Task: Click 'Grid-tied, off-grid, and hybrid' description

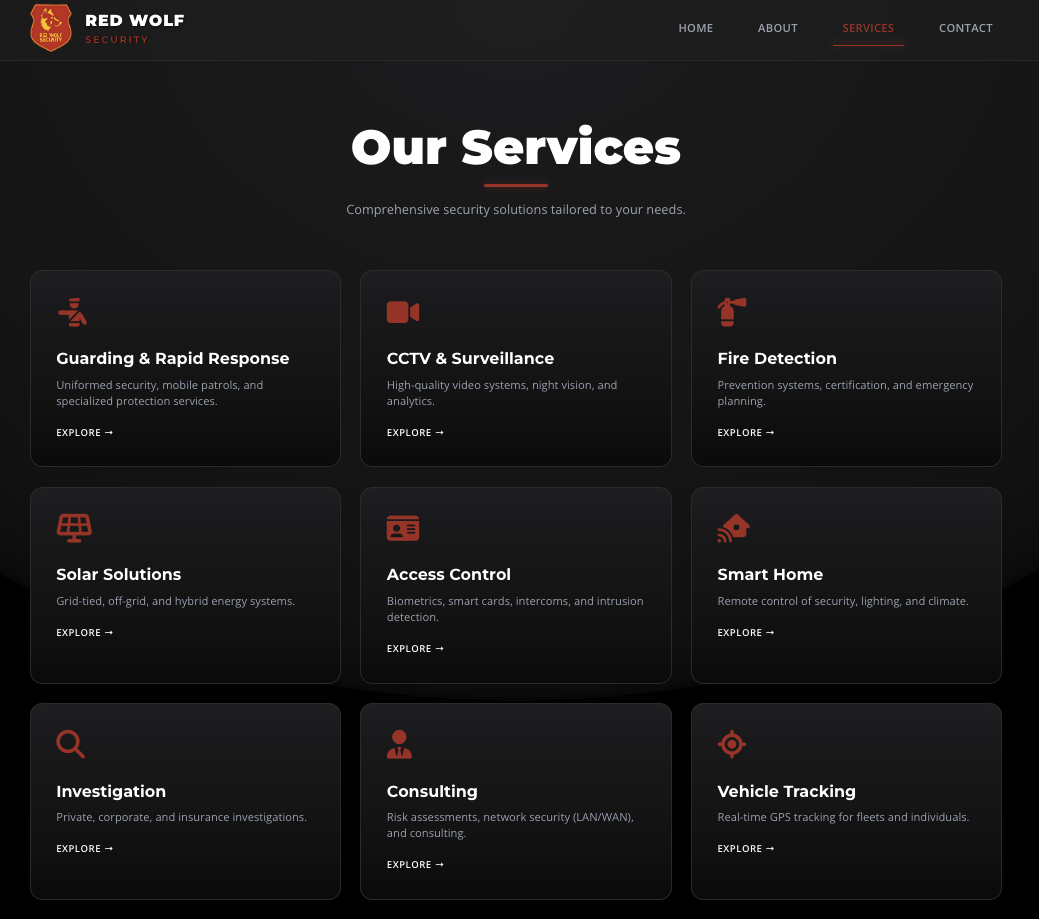Action: click(x=176, y=601)
